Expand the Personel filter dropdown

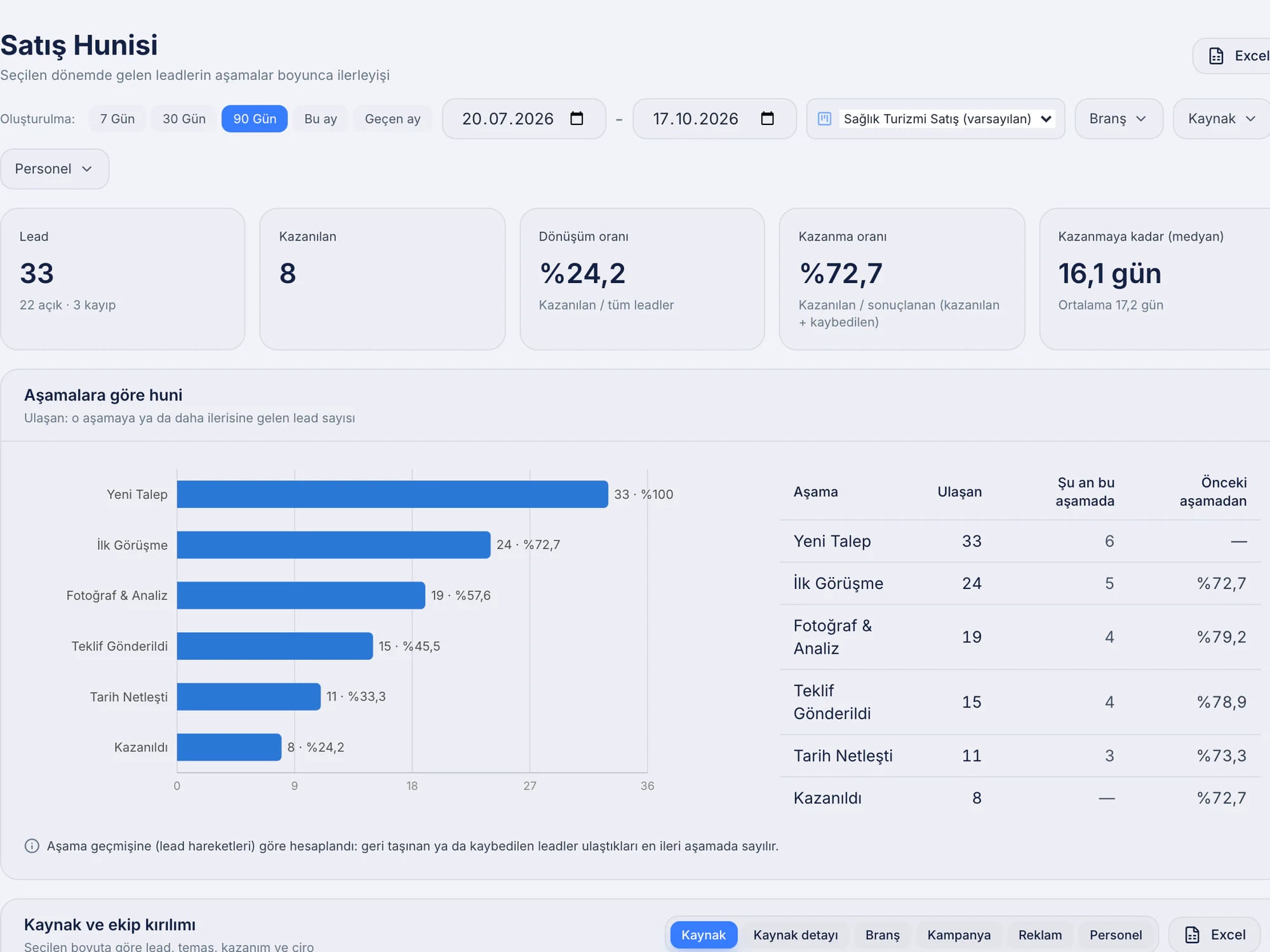pyautogui.click(x=55, y=169)
